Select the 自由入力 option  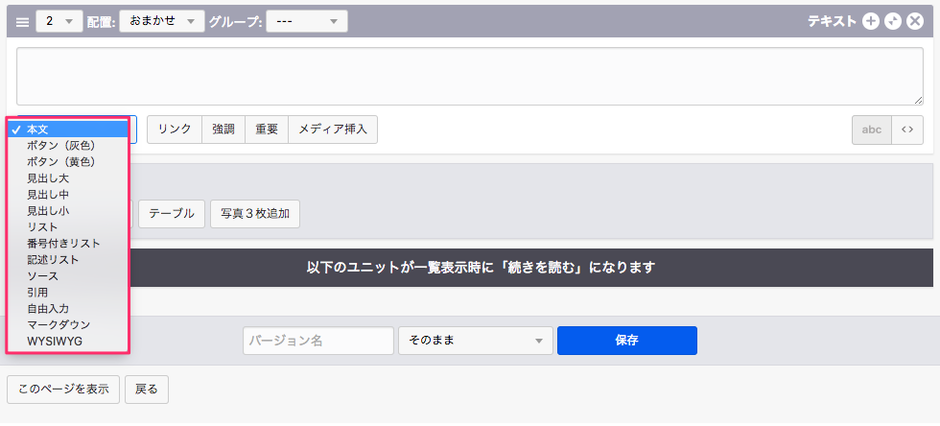tap(68, 309)
